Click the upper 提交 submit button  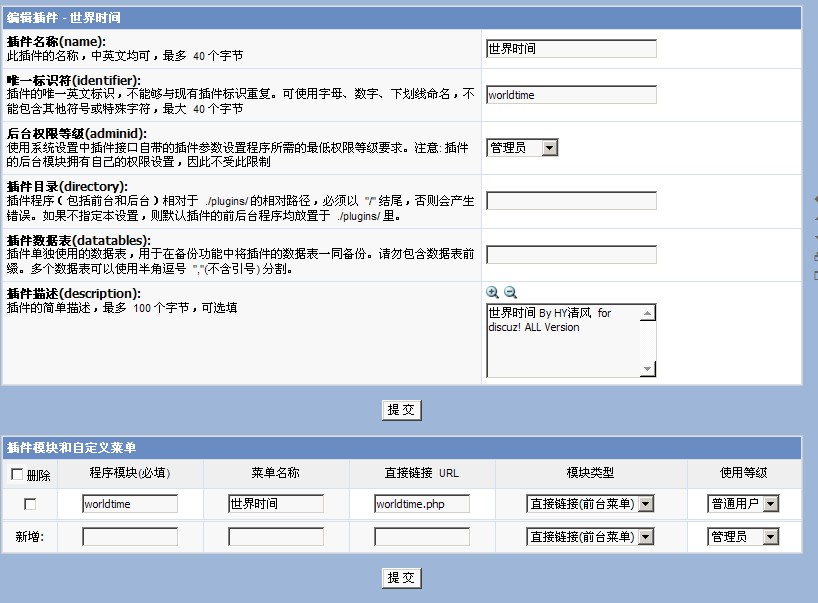401,410
